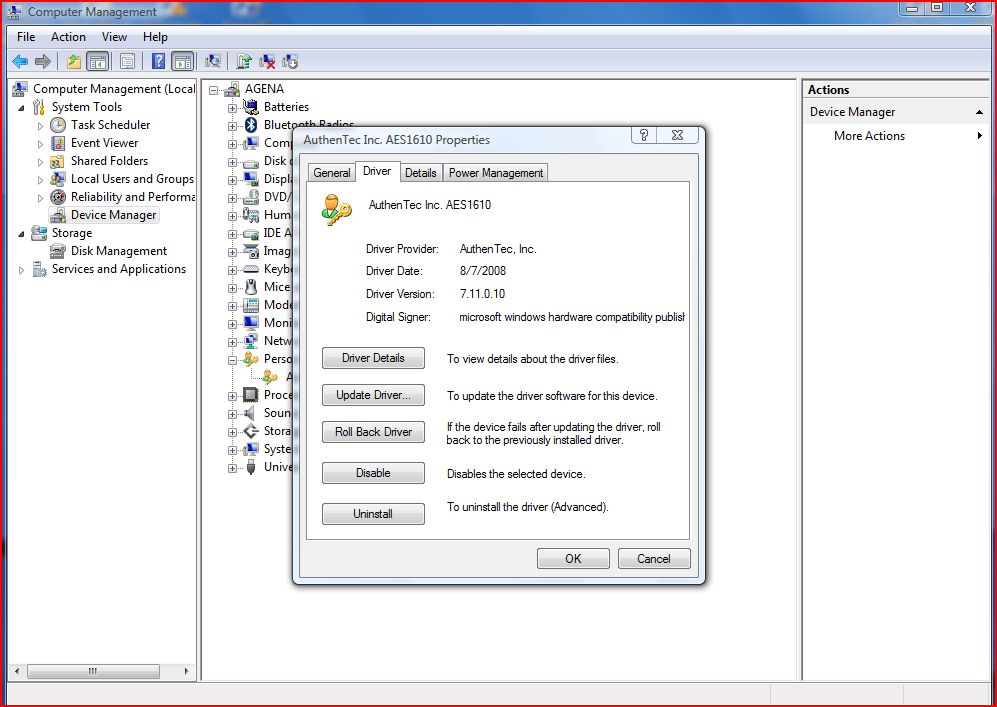
Task: Toggle the Show/Hide Console Tree toolbar icon
Action: click(x=97, y=62)
